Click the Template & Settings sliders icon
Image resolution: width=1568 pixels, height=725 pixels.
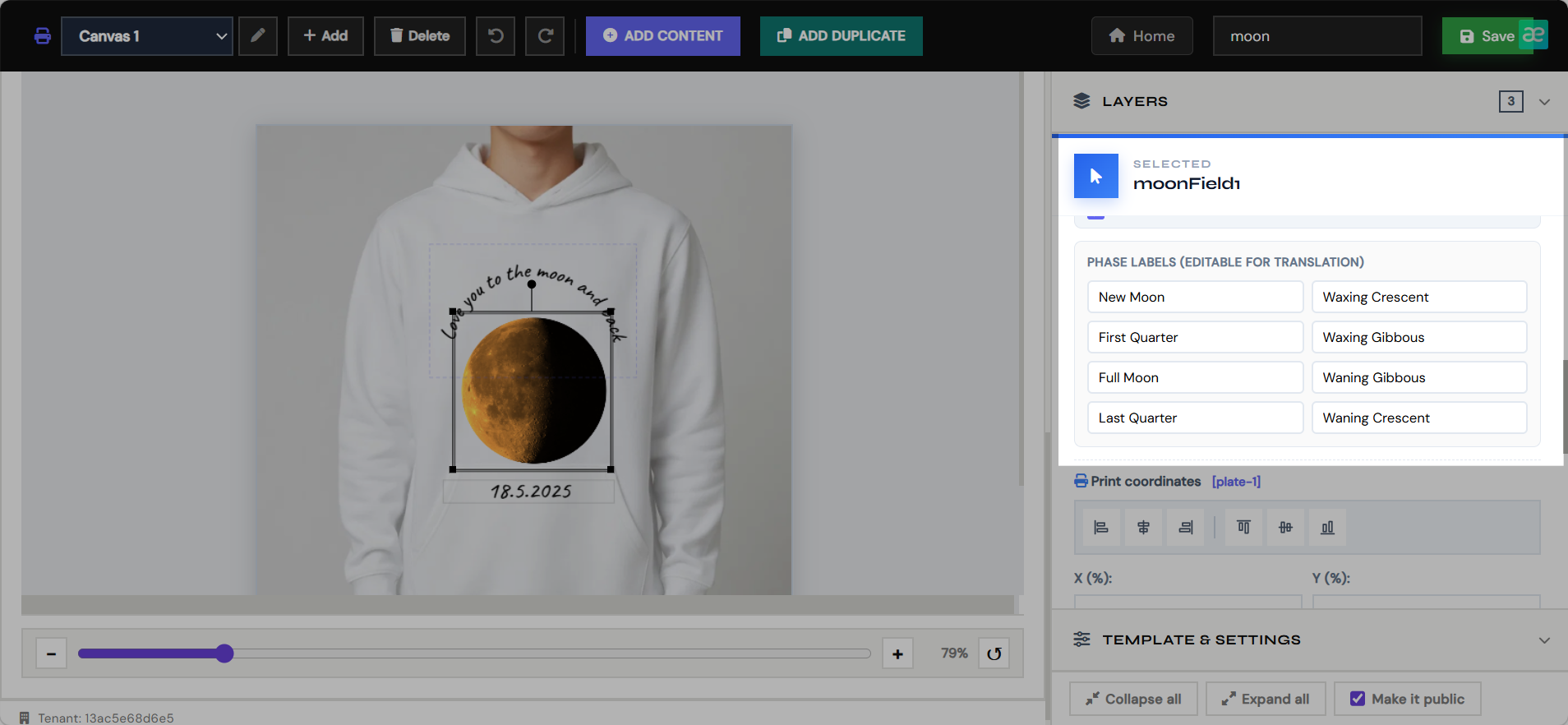1081,640
